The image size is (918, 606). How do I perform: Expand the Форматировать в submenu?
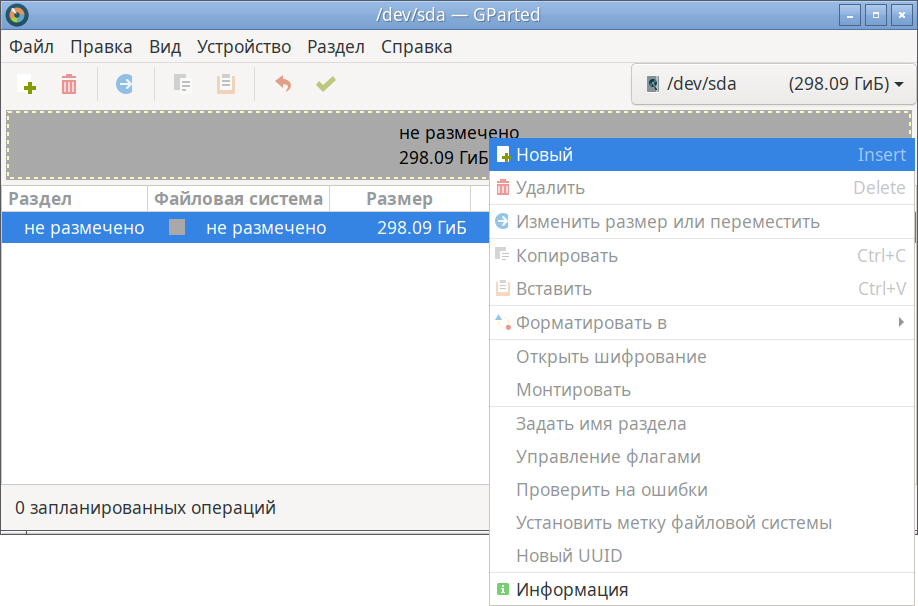tap(701, 323)
